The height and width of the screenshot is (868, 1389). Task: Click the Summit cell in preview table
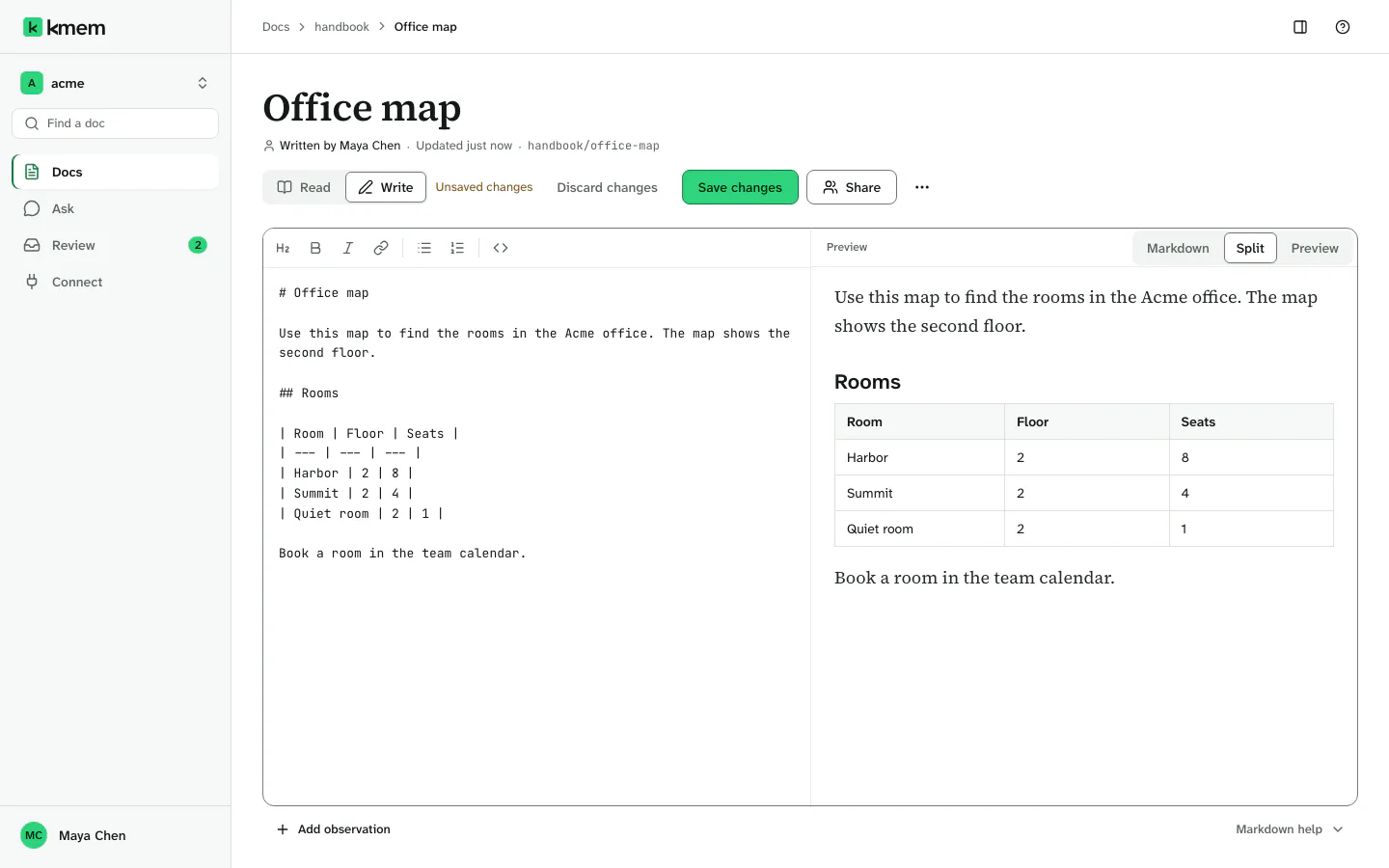[919, 493]
